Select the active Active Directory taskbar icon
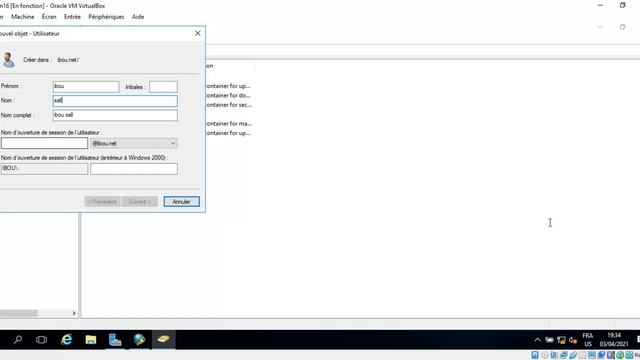640x360 pixels. (163, 340)
